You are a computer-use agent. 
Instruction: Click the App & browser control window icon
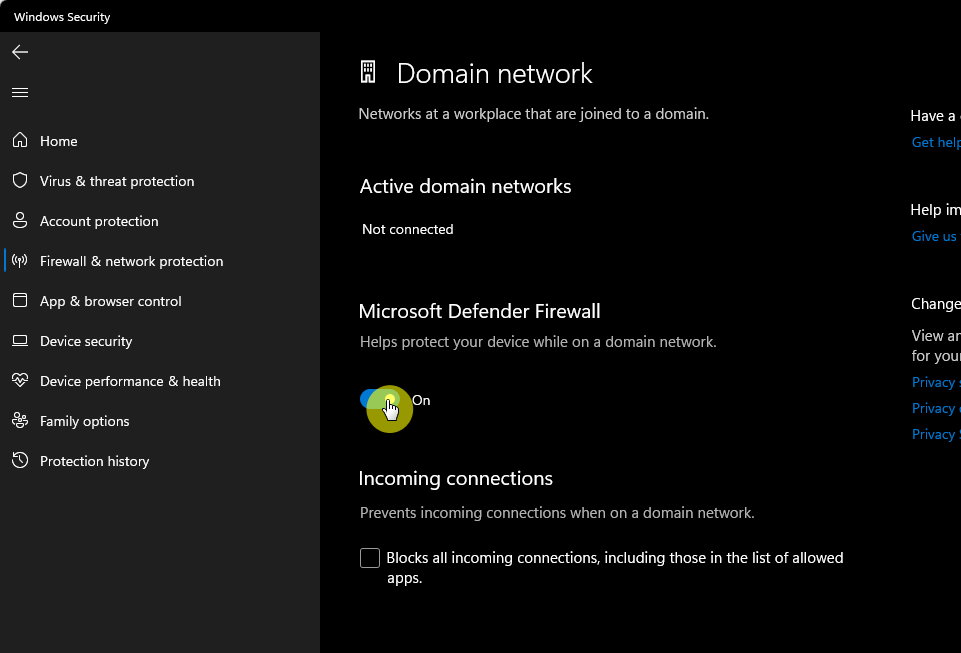(20, 300)
